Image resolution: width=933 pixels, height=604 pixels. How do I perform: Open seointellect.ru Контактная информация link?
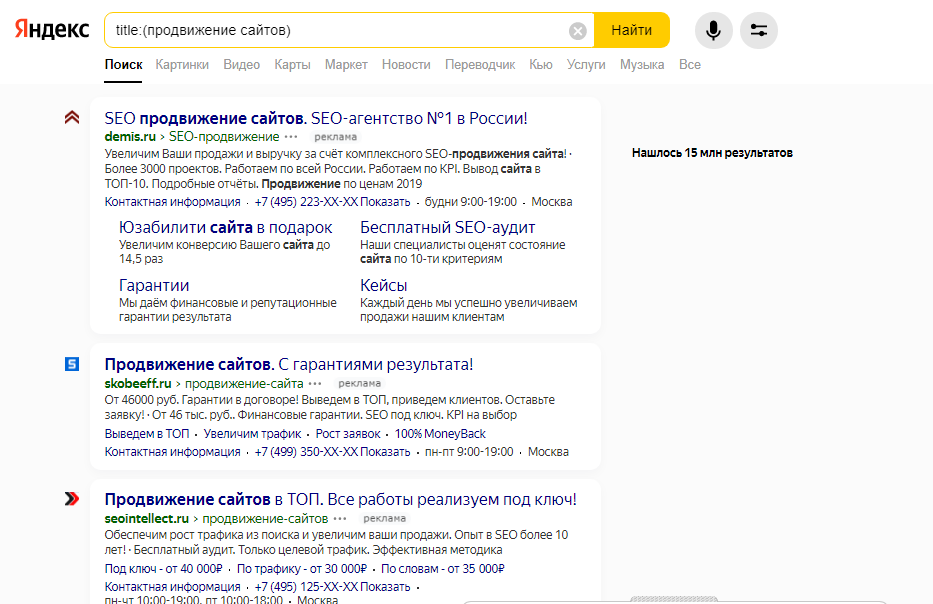173,587
